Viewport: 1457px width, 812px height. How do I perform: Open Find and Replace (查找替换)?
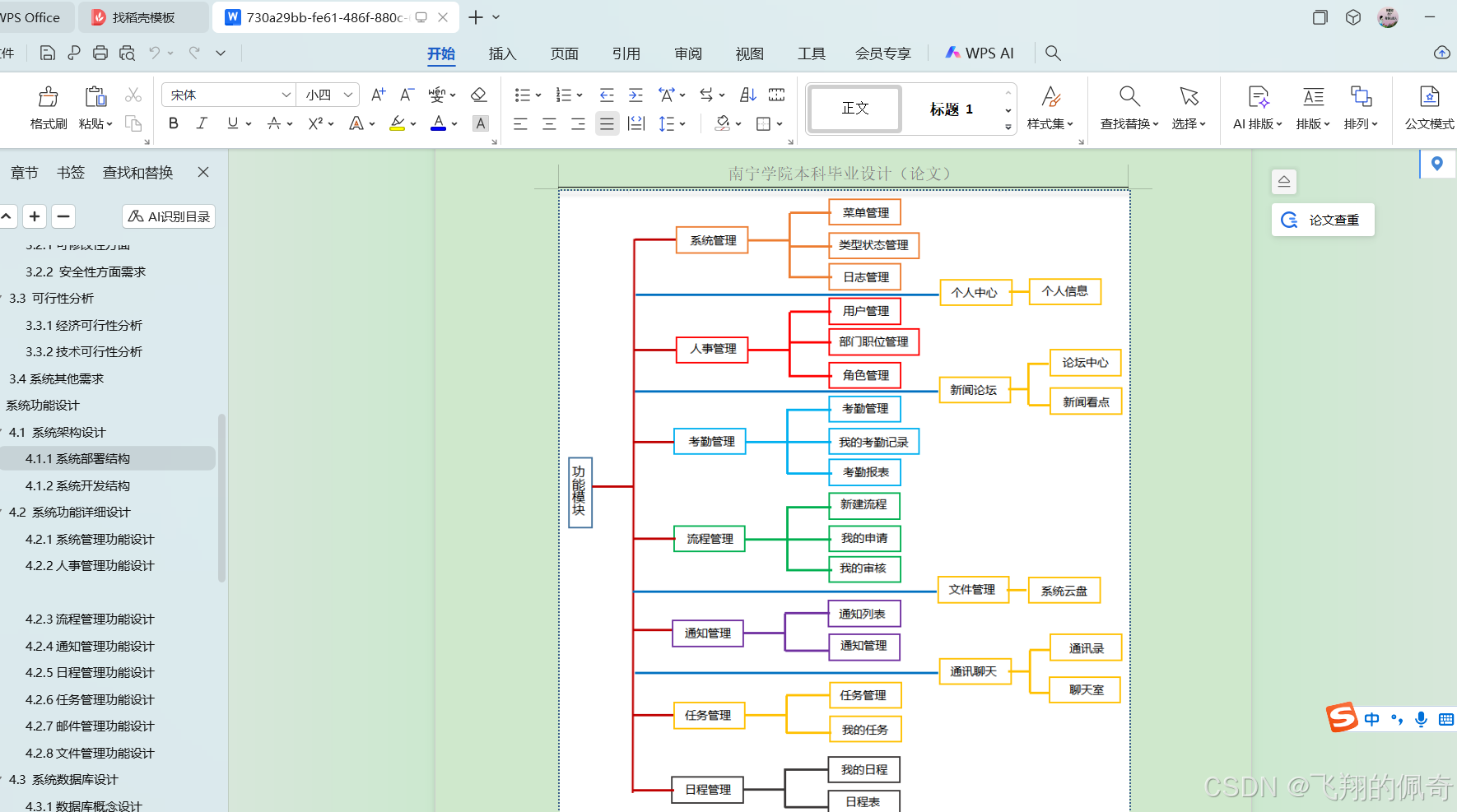[x=1126, y=107]
